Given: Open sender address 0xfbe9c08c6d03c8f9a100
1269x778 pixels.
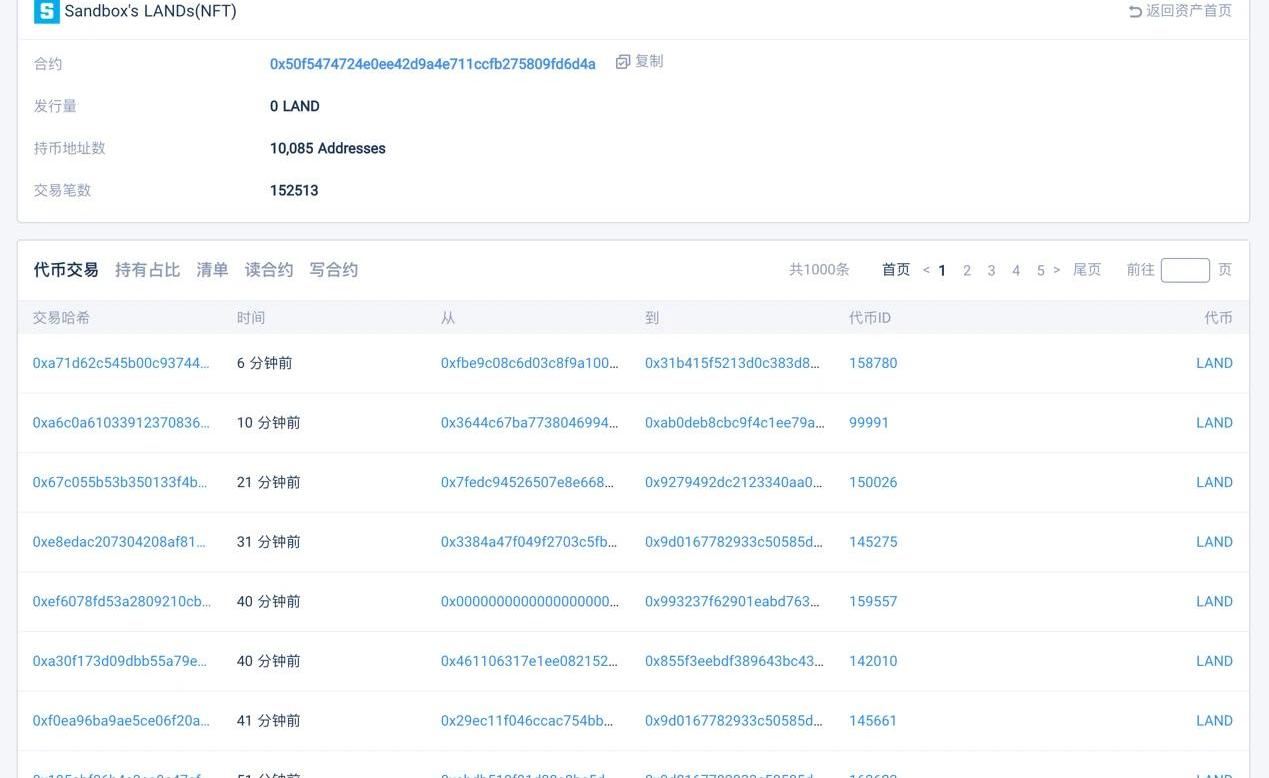Looking at the screenshot, I should pyautogui.click(x=529, y=363).
